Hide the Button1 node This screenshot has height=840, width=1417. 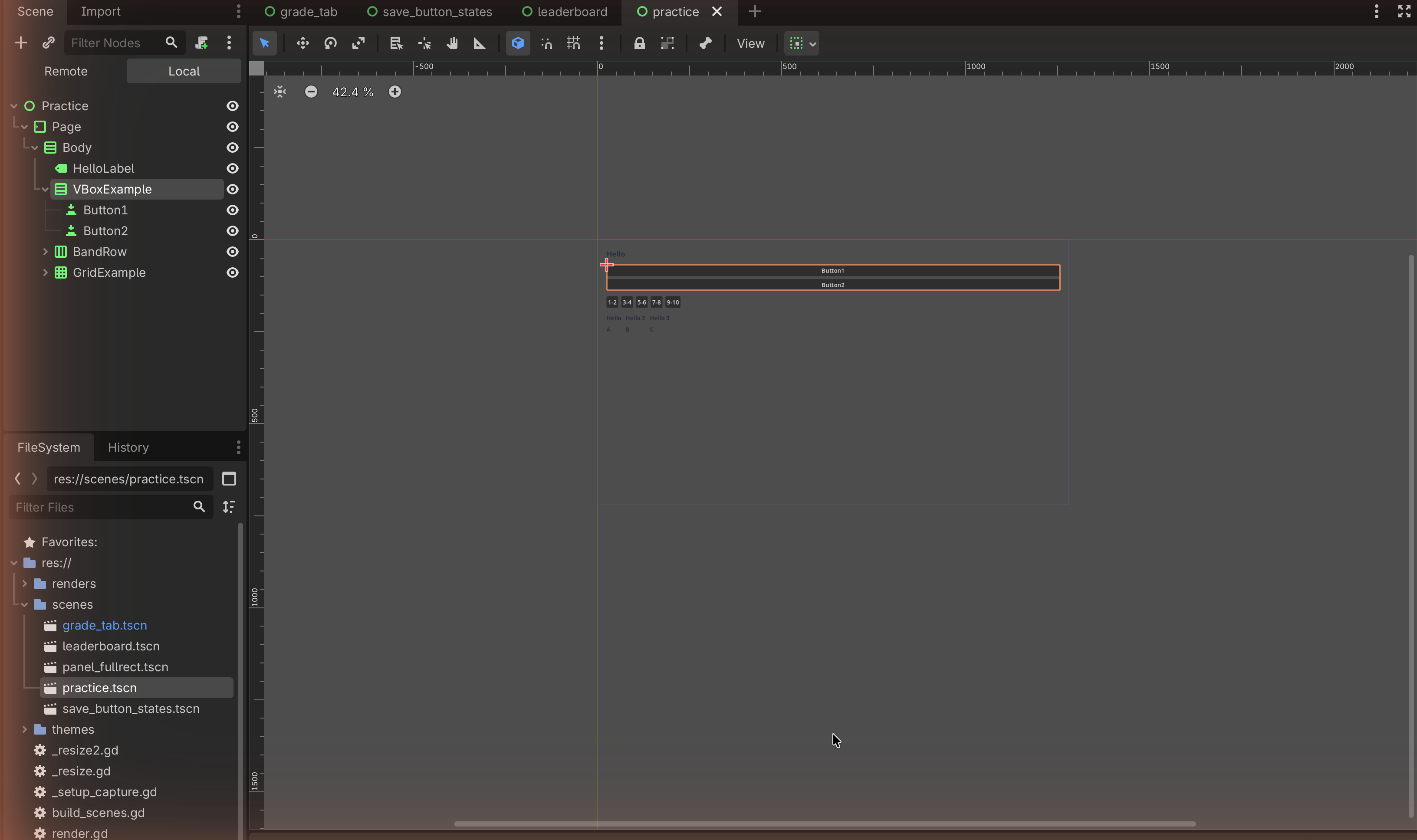pyautogui.click(x=232, y=210)
